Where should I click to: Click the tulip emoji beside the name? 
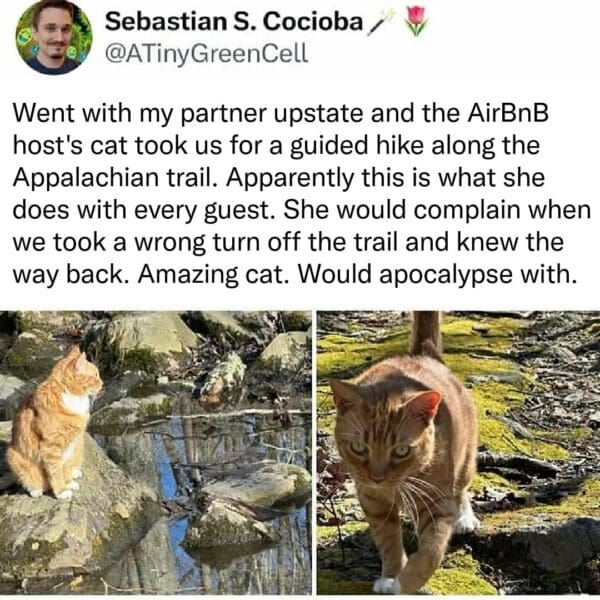(416, 21)
